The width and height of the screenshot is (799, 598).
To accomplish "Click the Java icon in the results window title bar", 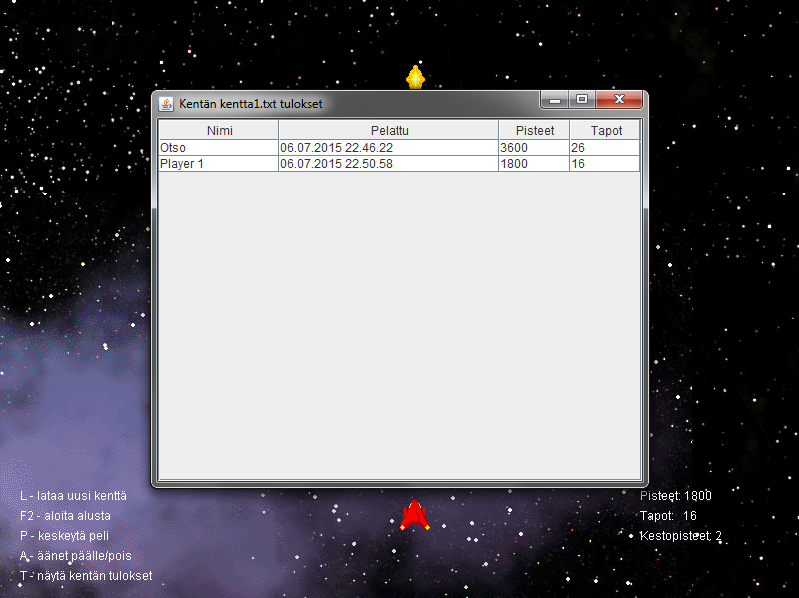I will pyautogui.click(x=166, y=104).
